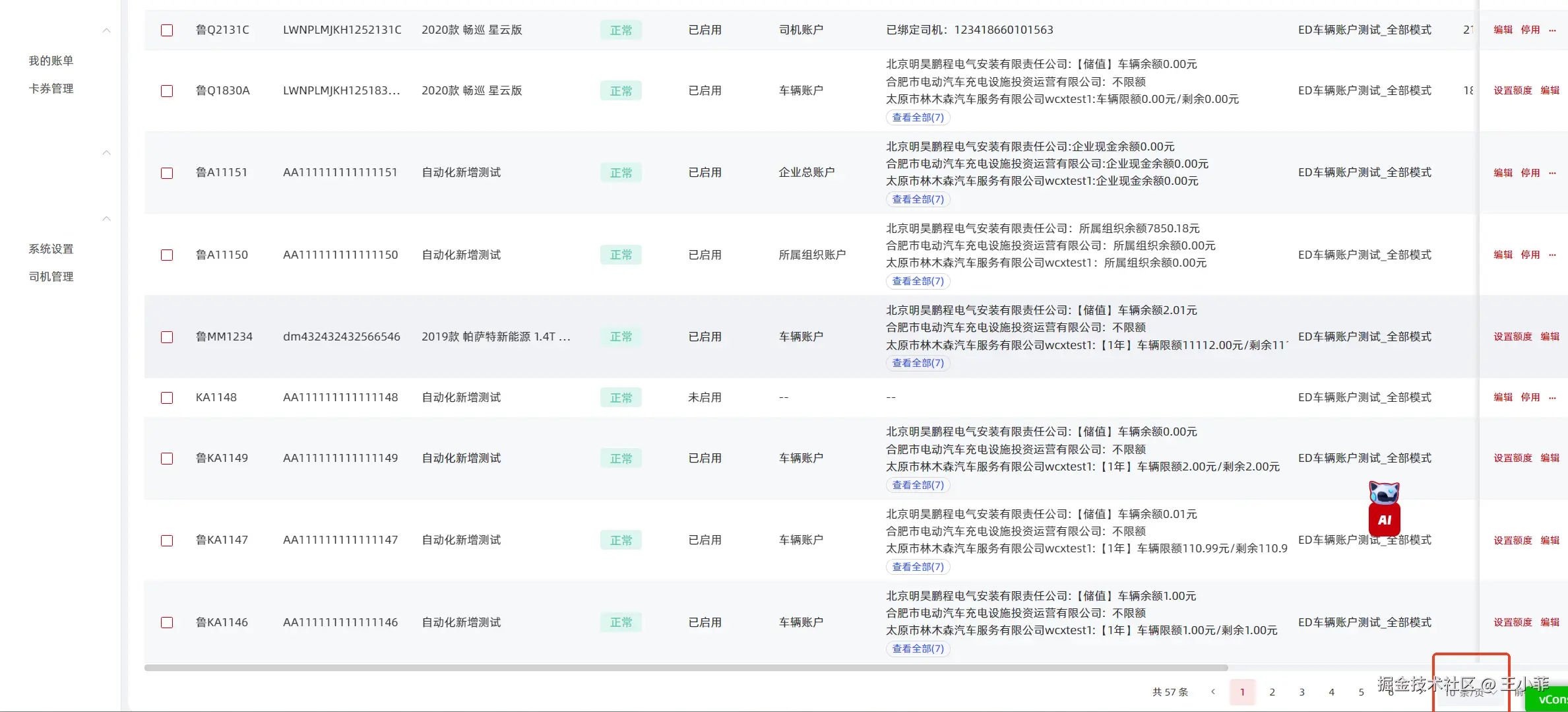Collapse sidebar group containing 我的账单

pos(106,30)
